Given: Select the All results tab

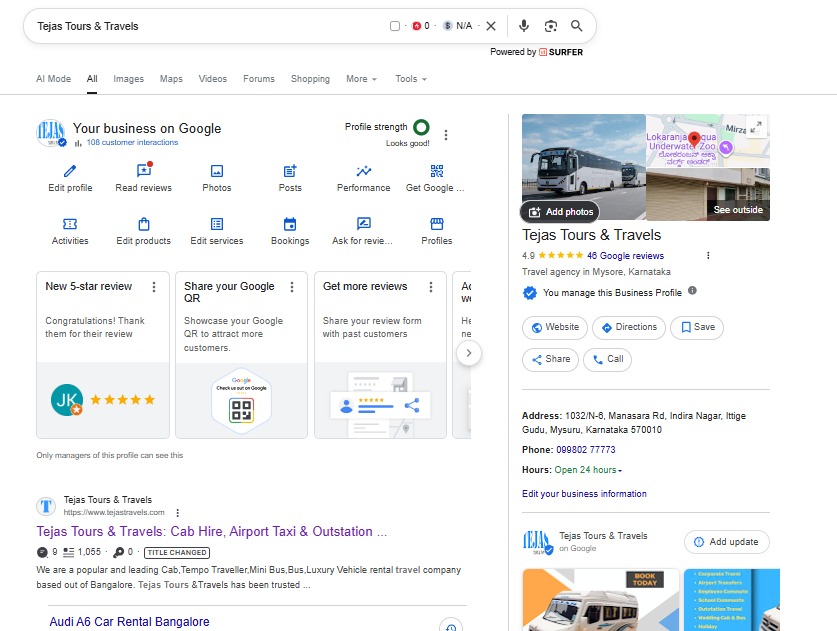Looking at the screenshot, I should [x=92, y=79].
